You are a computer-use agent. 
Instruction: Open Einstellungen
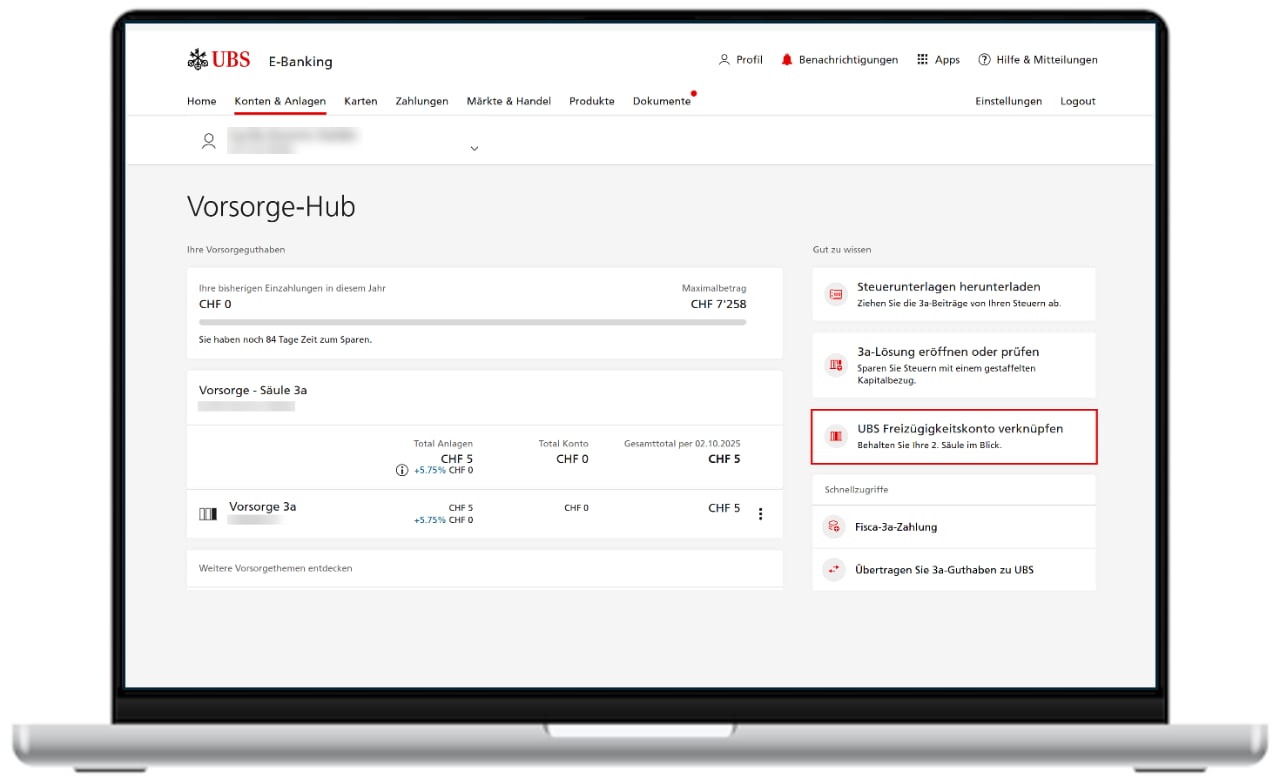point(1008,101)
